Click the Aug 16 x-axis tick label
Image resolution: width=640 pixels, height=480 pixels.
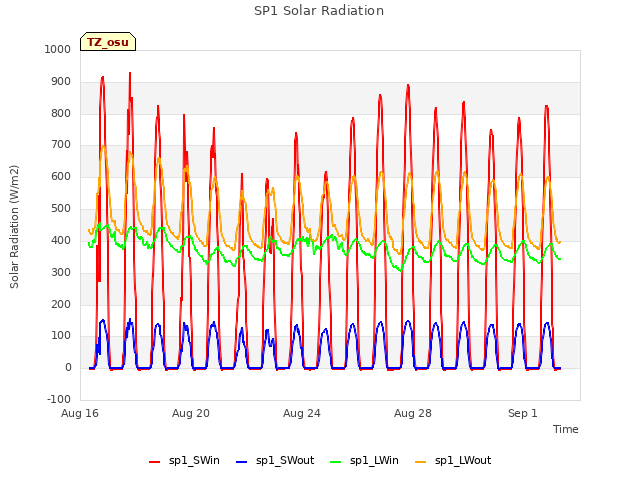click(80, 413)
